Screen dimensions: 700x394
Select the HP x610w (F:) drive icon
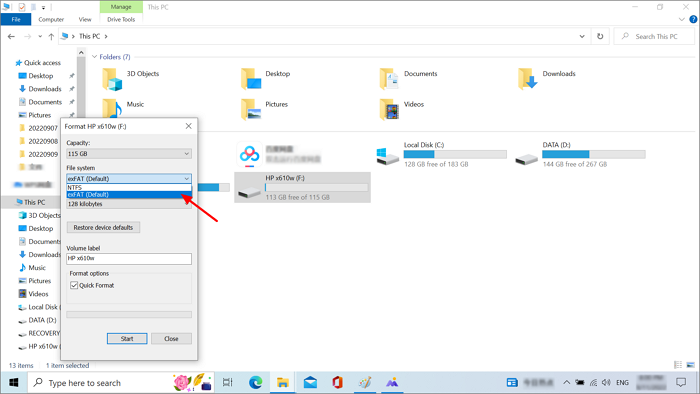[x=249, y=192]
